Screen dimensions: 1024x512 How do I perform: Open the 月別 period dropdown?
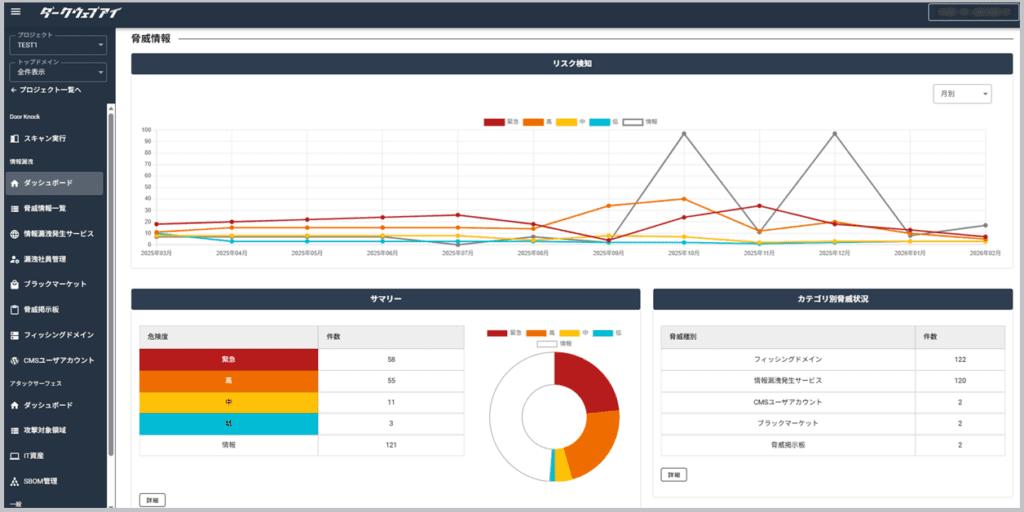(961, 94)
